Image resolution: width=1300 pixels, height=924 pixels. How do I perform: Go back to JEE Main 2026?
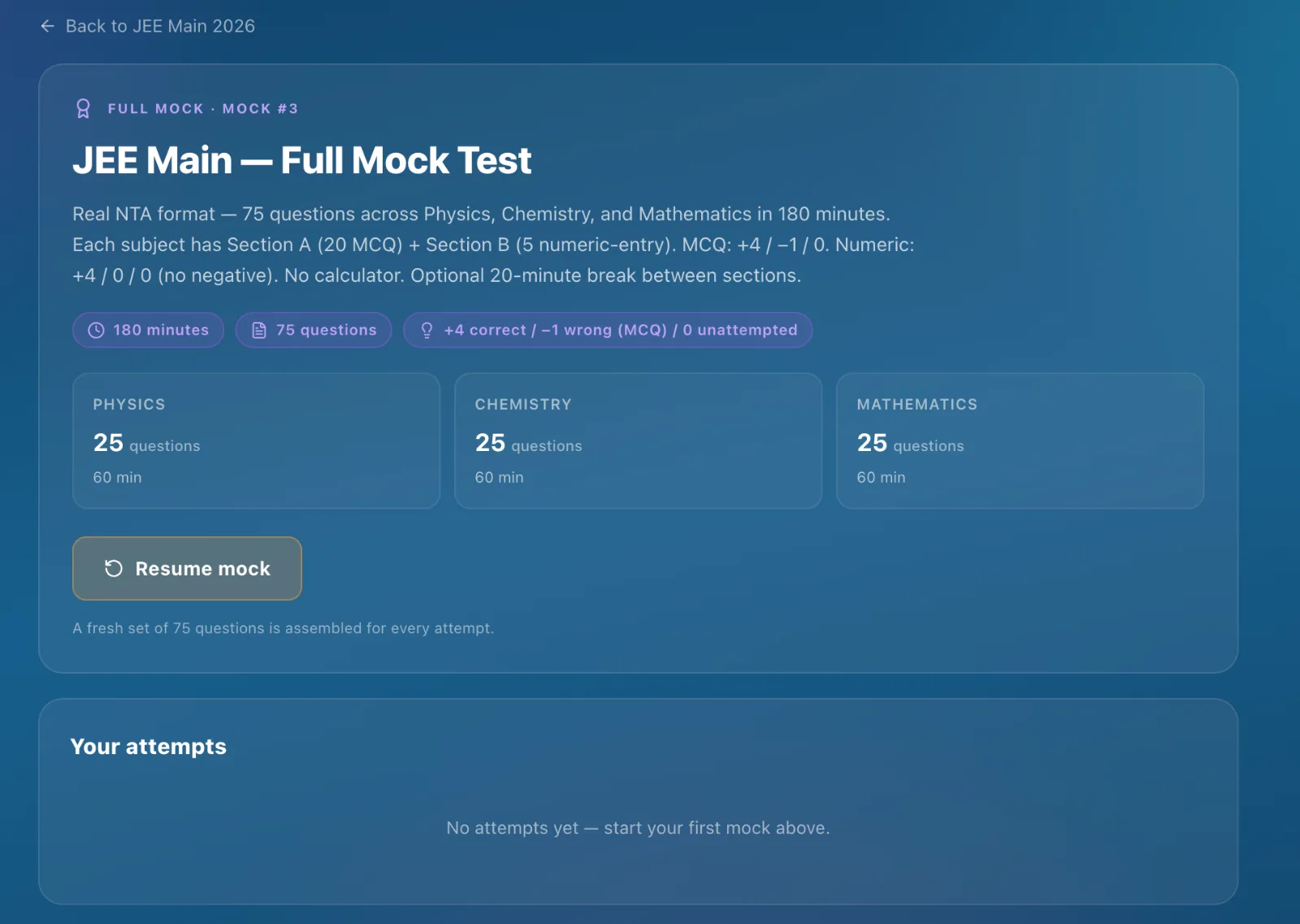click(147, 26)
